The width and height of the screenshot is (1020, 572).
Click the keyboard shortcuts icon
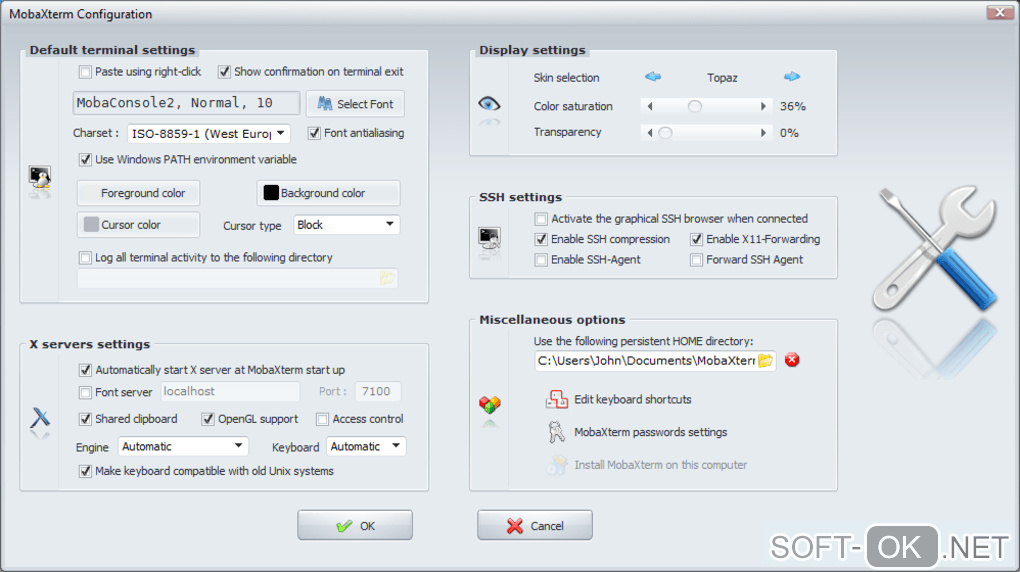557,400
